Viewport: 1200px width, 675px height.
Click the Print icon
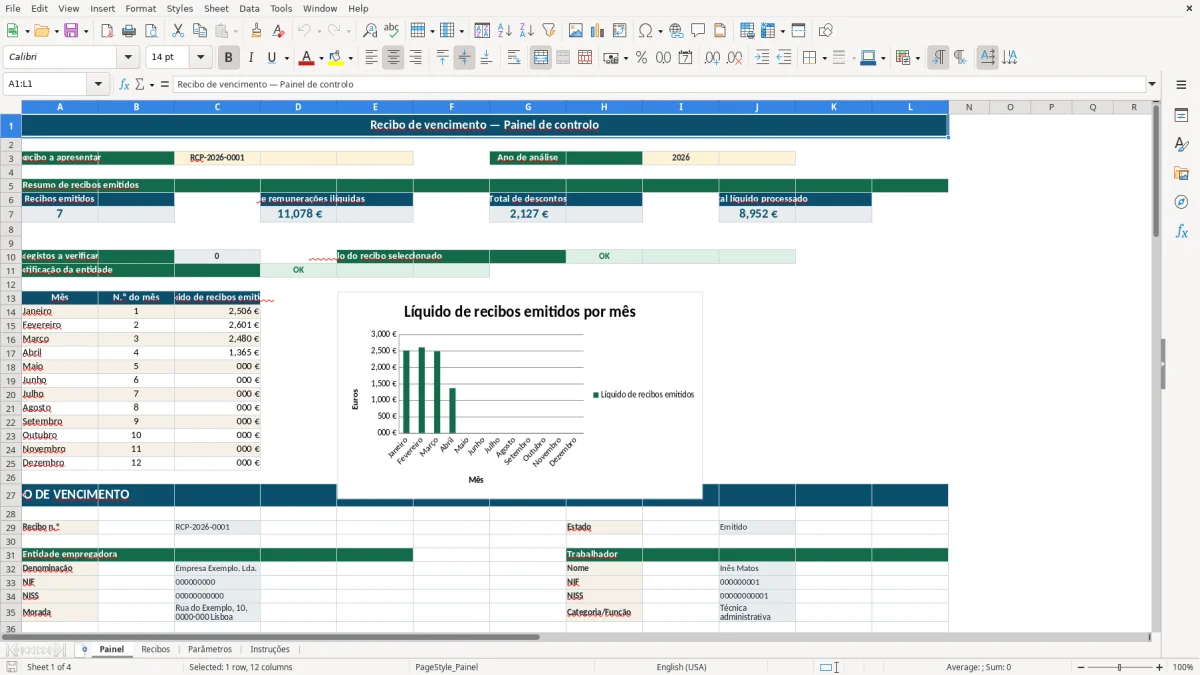129,31
